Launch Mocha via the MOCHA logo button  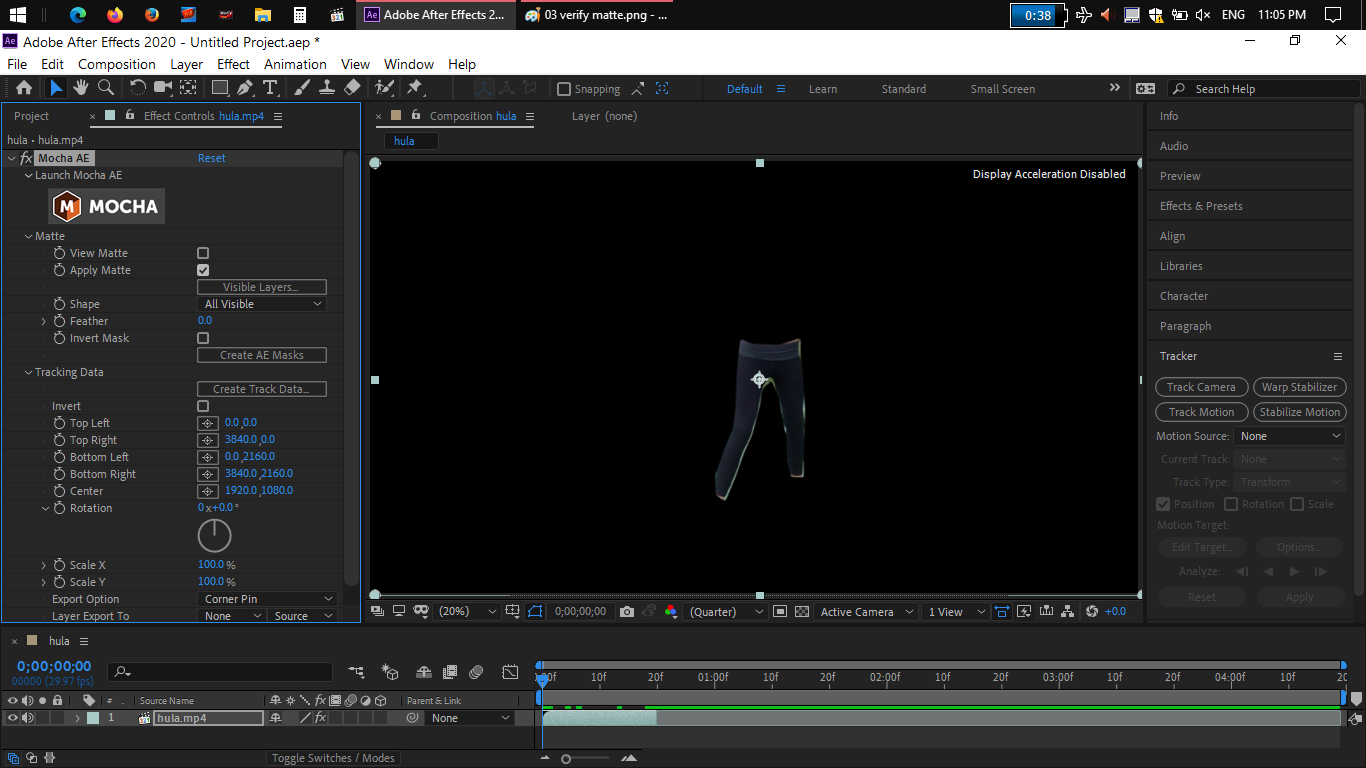tap(107, 207)
